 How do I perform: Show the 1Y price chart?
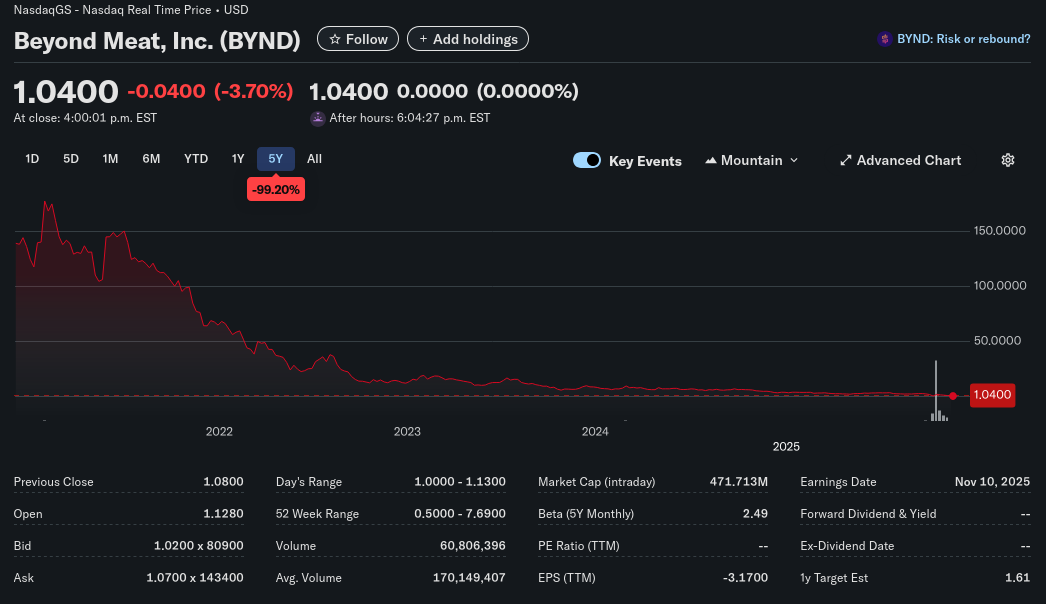(238, 159)
